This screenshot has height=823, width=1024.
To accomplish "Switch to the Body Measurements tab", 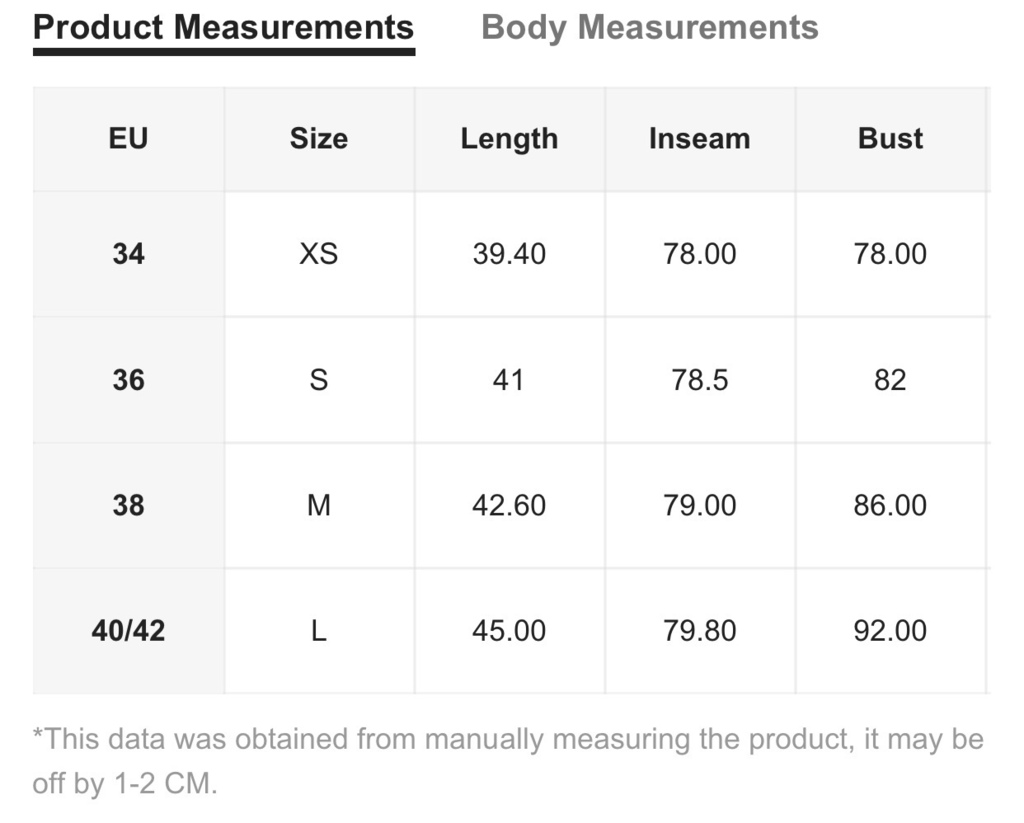I will [x=649, y=28].
